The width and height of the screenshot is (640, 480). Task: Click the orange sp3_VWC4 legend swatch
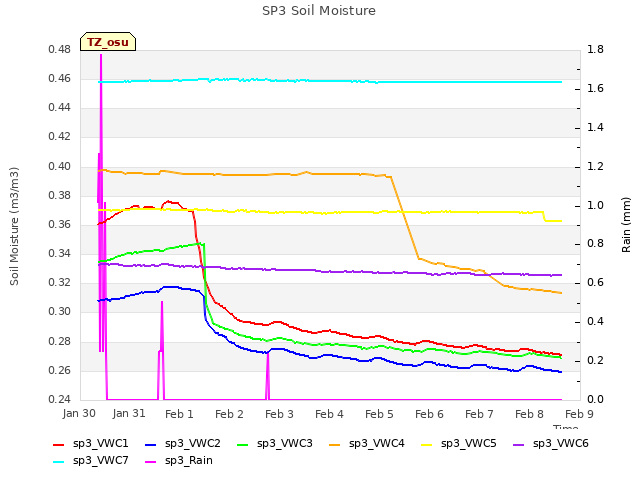[x=335, y=444]
